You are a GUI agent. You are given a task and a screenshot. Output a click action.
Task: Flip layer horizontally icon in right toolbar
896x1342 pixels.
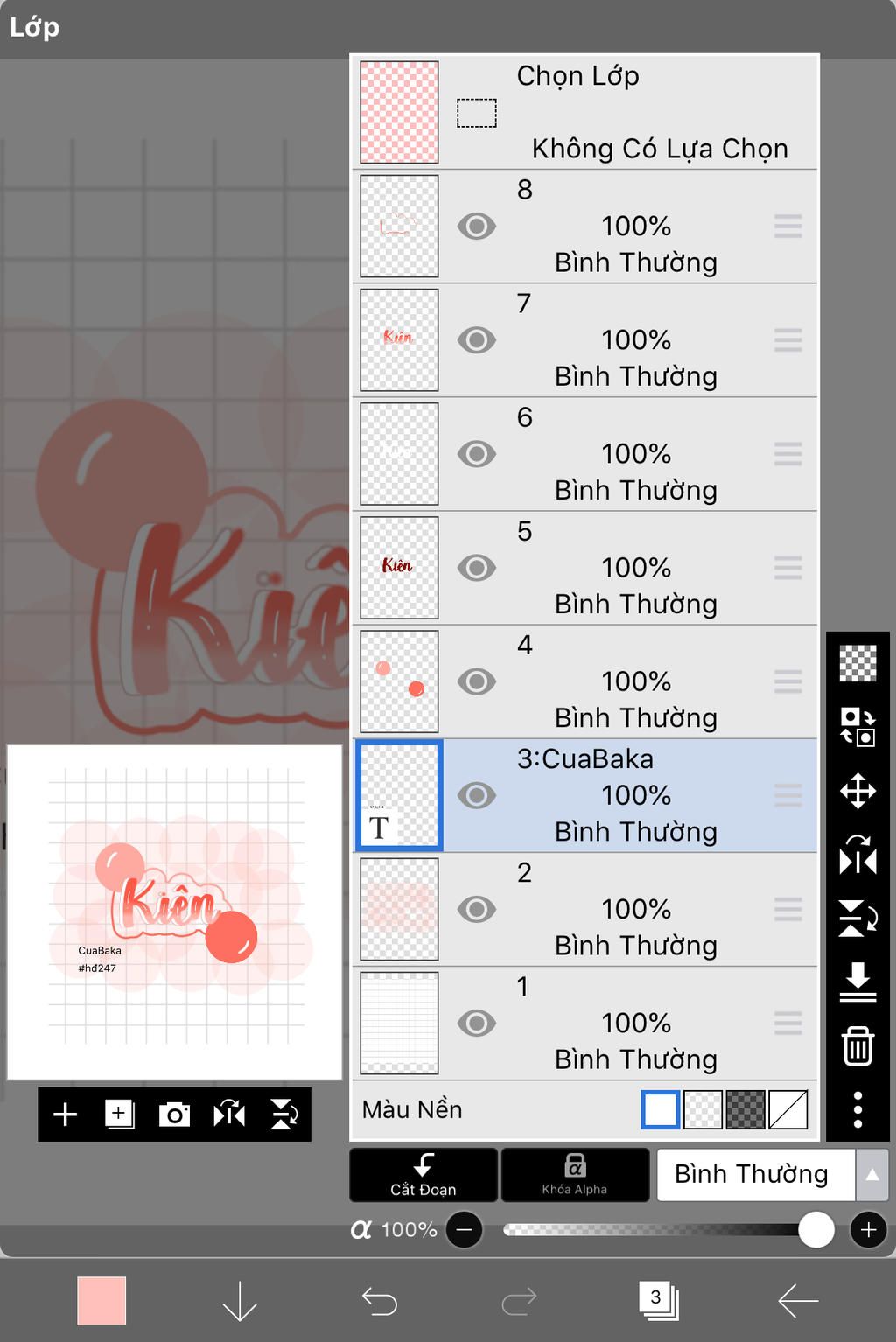click(857, 855)
